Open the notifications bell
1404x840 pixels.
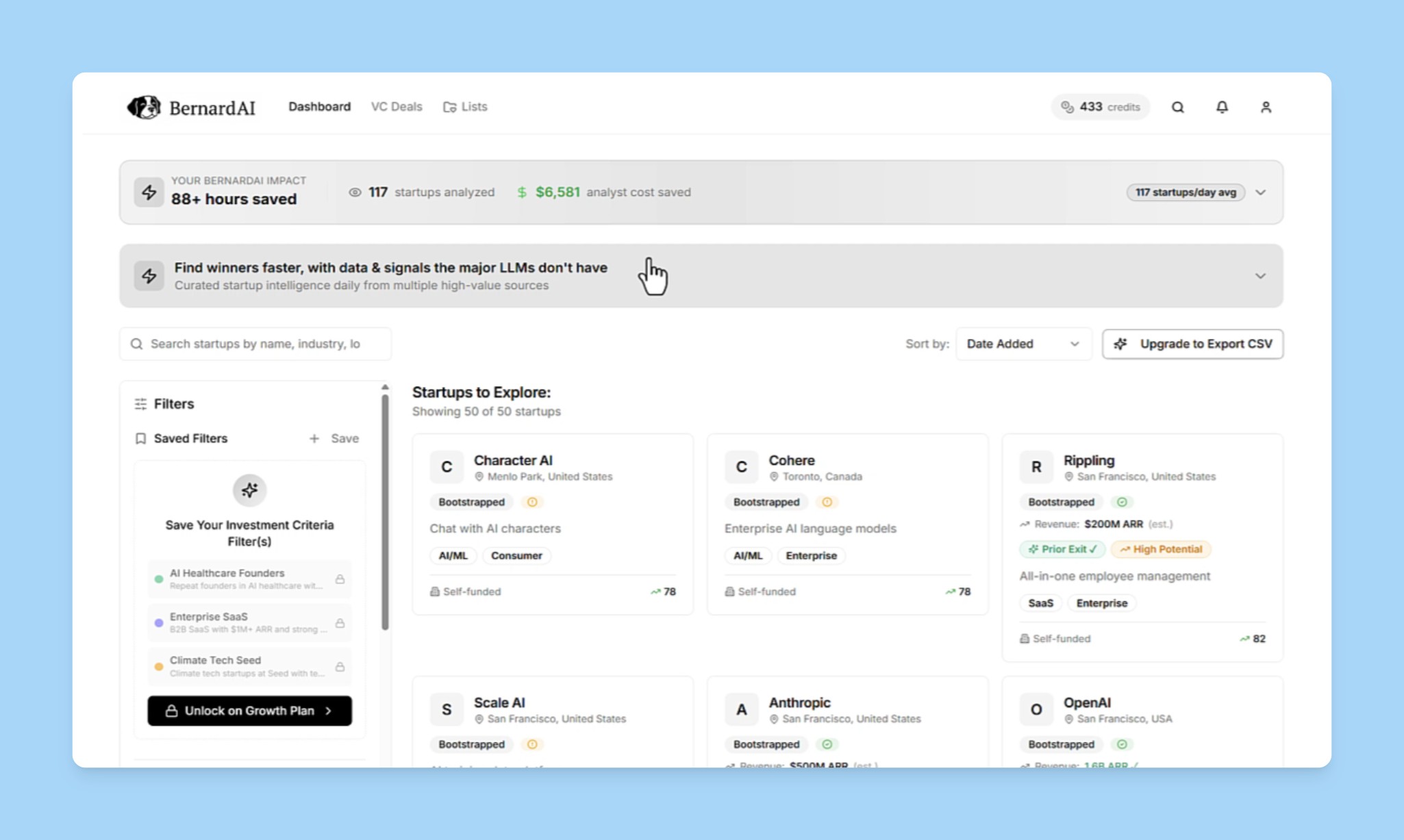point(1222,107)
